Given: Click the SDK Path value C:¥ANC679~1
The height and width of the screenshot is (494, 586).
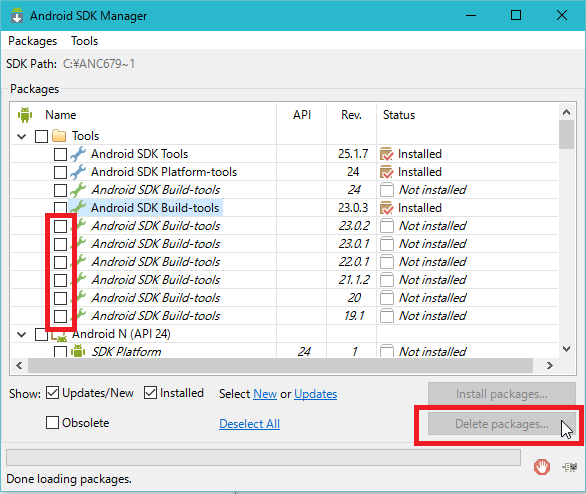Looking at the screenshot, I should tap(99, 64).
